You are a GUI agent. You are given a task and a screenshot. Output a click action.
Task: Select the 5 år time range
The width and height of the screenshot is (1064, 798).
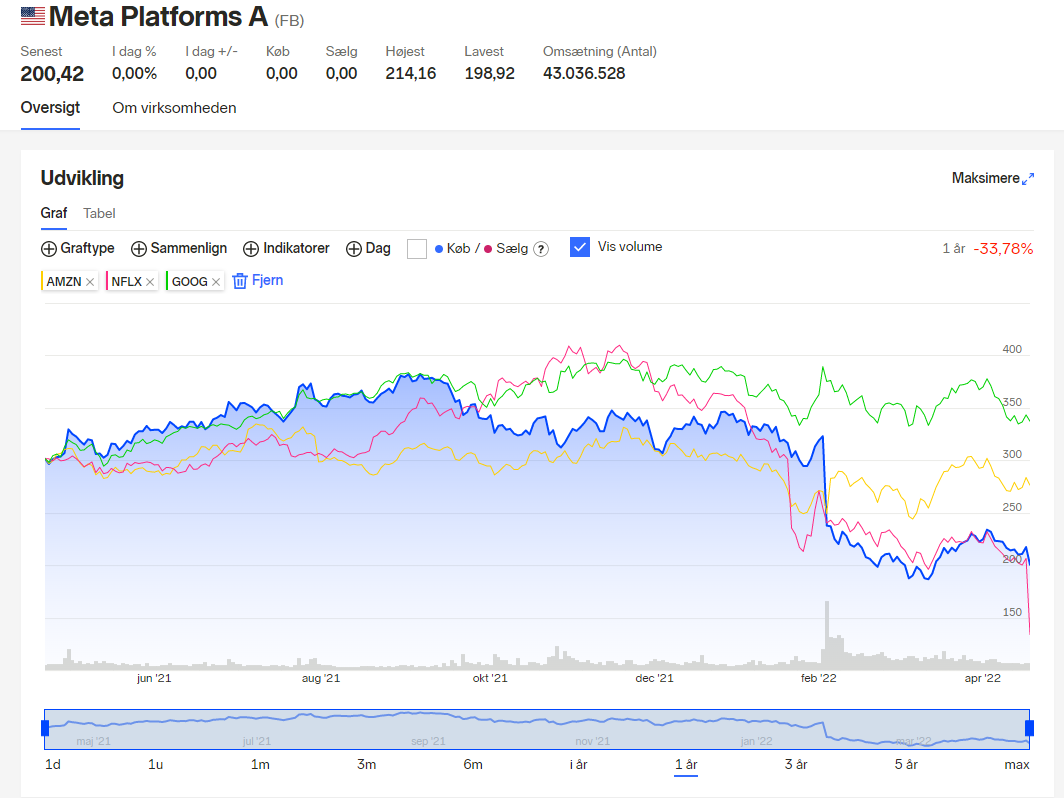(906, 765)
